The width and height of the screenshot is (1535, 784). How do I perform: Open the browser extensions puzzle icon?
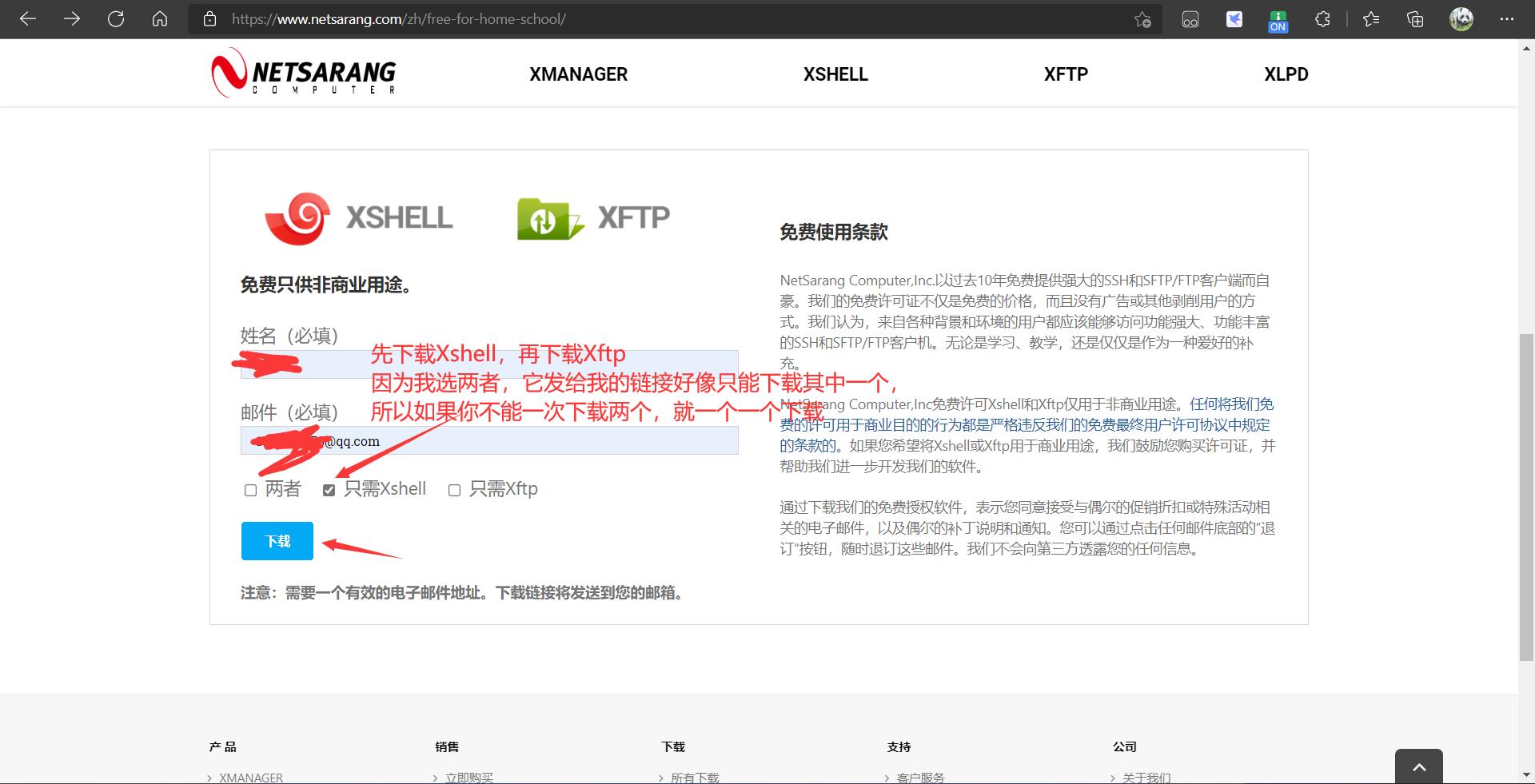1322,19
